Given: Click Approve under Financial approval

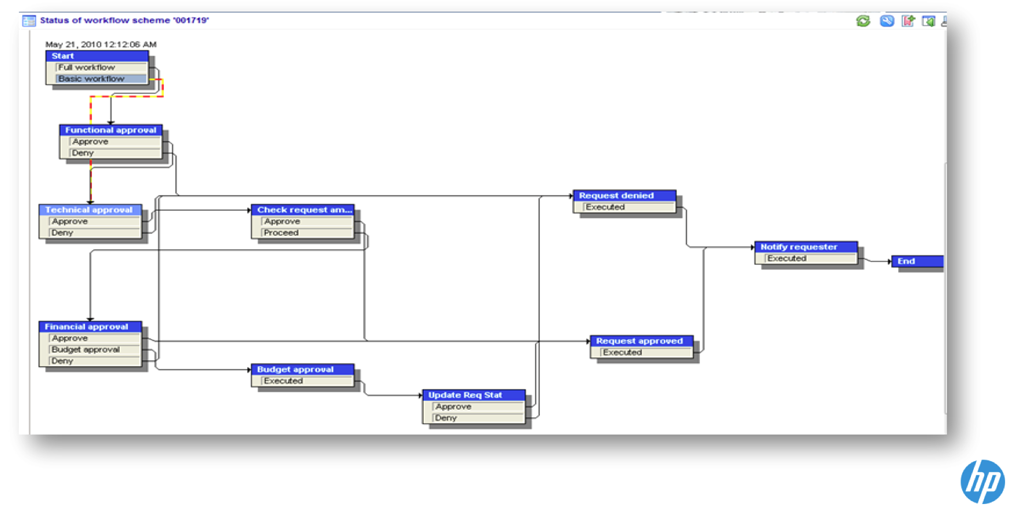Looking at the screenshot, I should pos(95,338).
